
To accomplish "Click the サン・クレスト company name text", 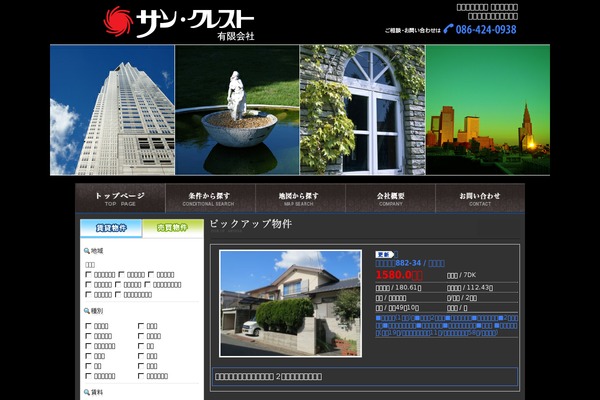I will pos(195,21).
